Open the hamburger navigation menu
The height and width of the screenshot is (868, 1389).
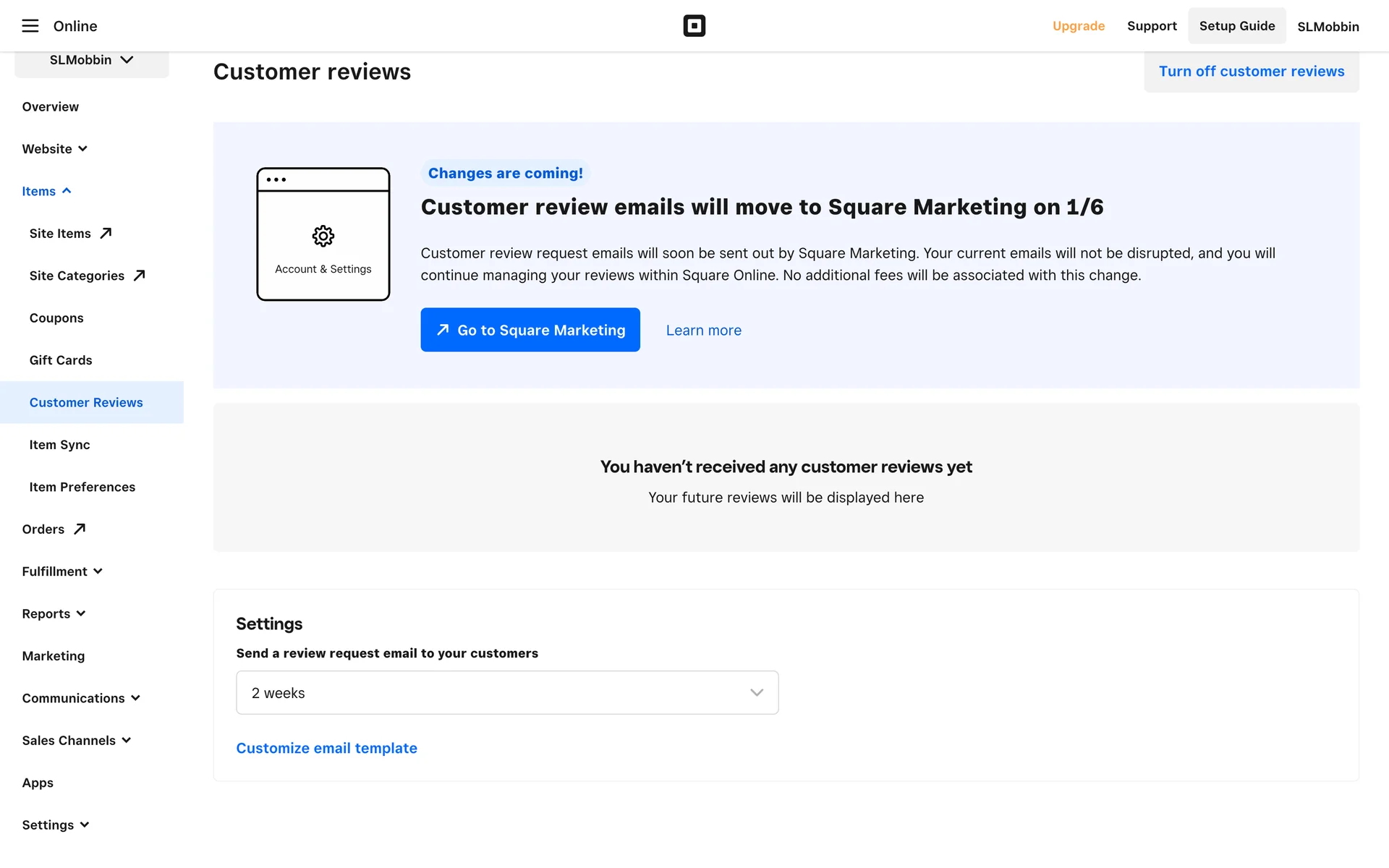pyautogui.click(x=30, y=26)
